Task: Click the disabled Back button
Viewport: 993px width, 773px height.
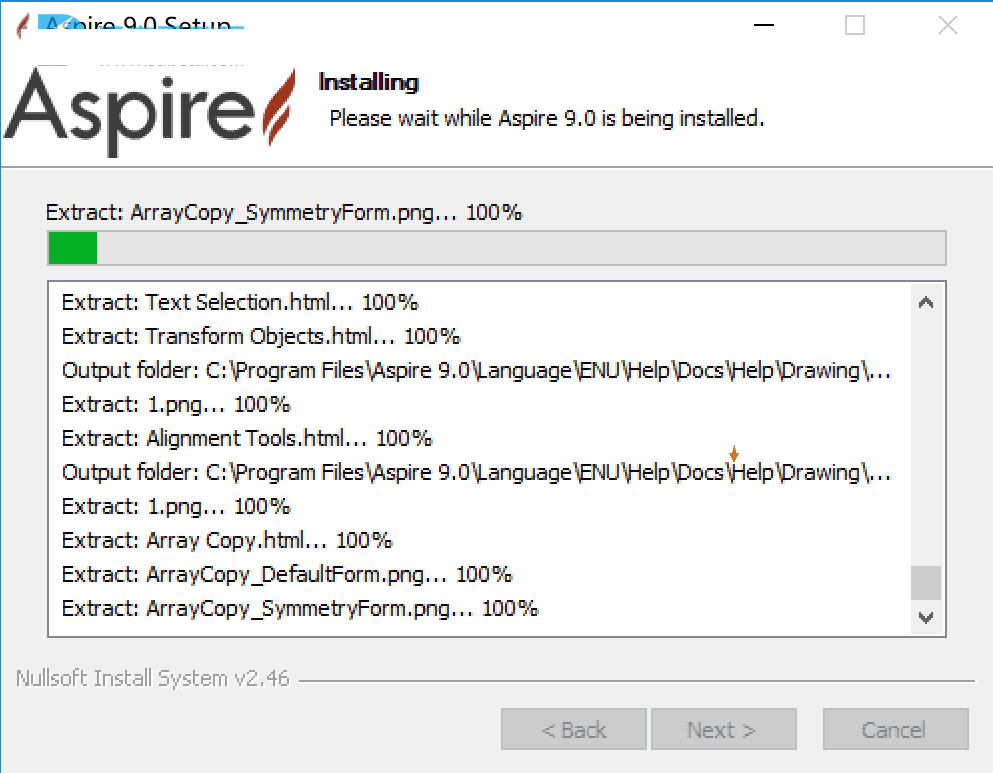Action: pos(574,729)
